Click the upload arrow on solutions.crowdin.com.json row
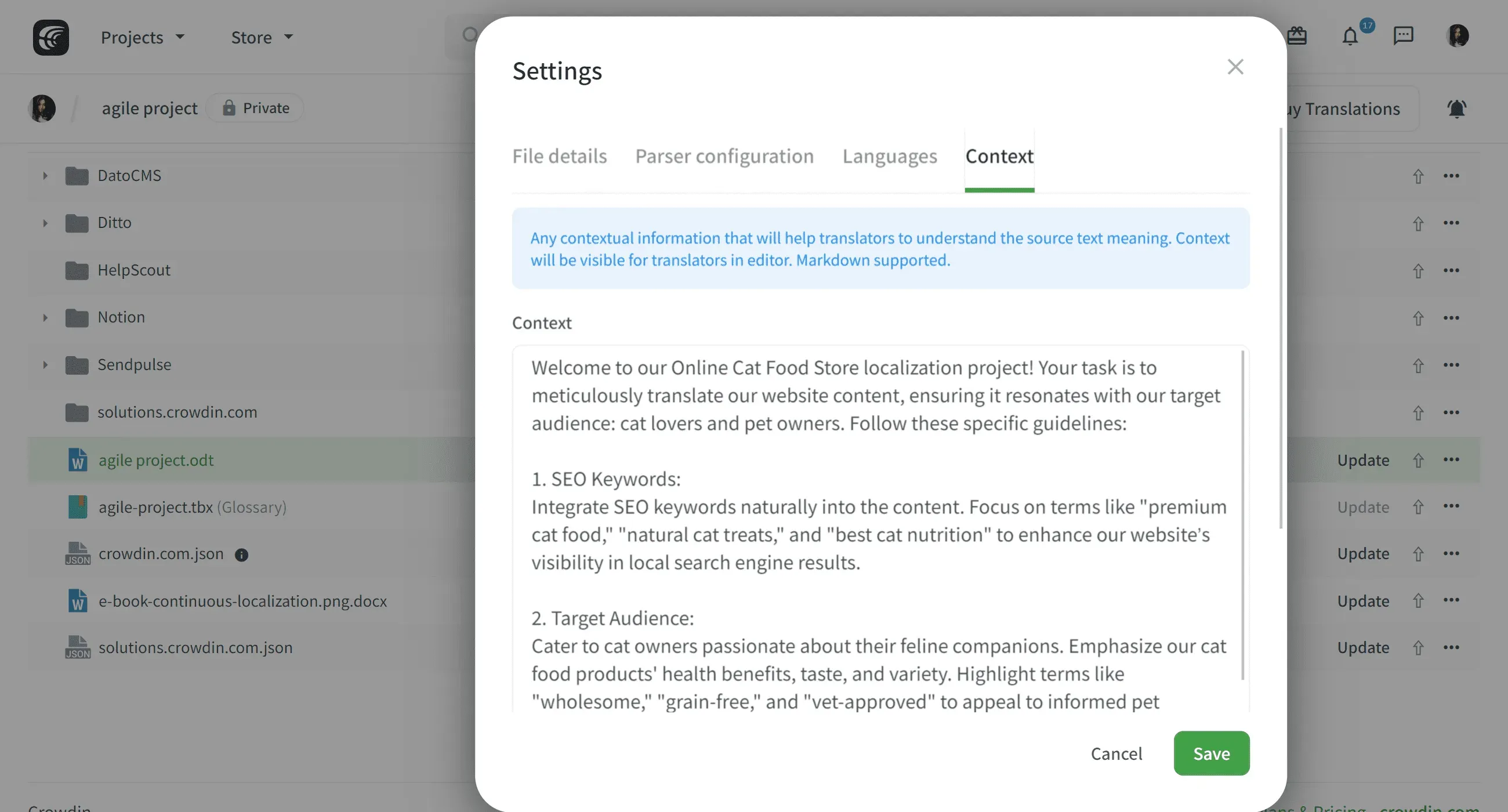This screenshot has width=1508, height=812. [1418, 647]
